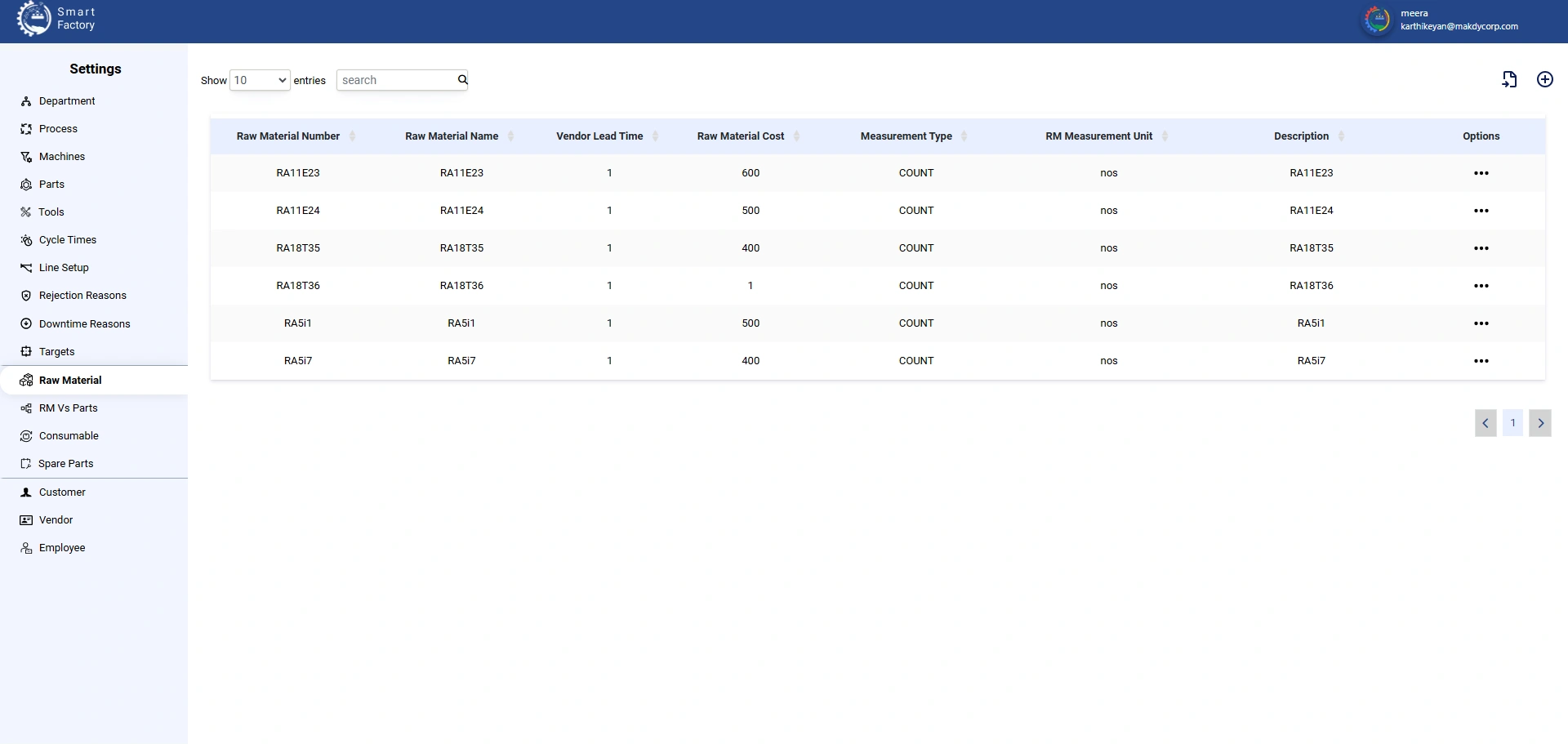Image resolution: width=1568 pixels, height=744 pixels.
Task: Click the Raw Material sidebar icon
Action: point(26,381)
